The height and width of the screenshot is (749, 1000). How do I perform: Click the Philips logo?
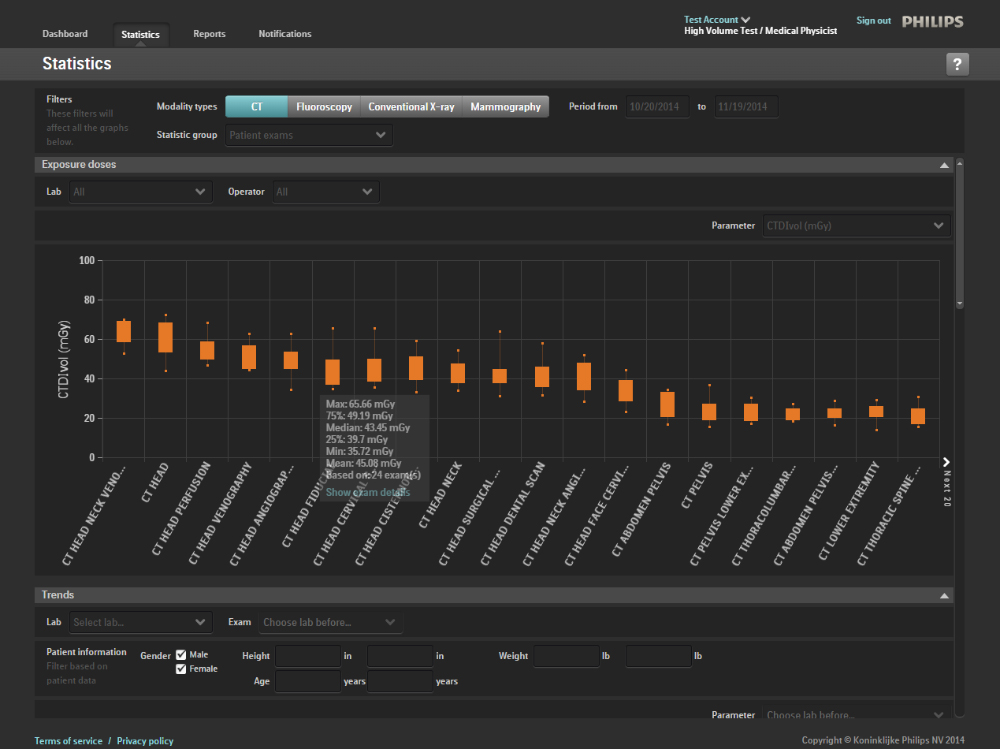click(932, 21)
